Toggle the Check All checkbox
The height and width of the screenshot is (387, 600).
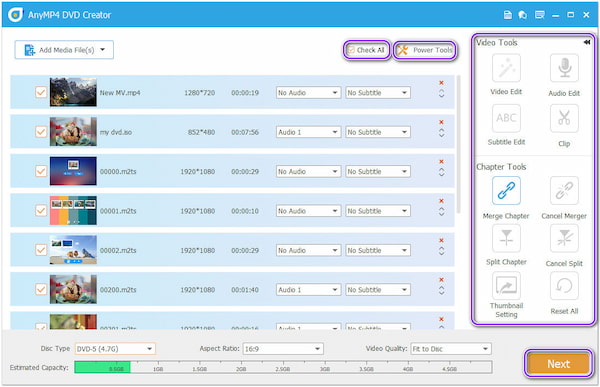point(351,50)
